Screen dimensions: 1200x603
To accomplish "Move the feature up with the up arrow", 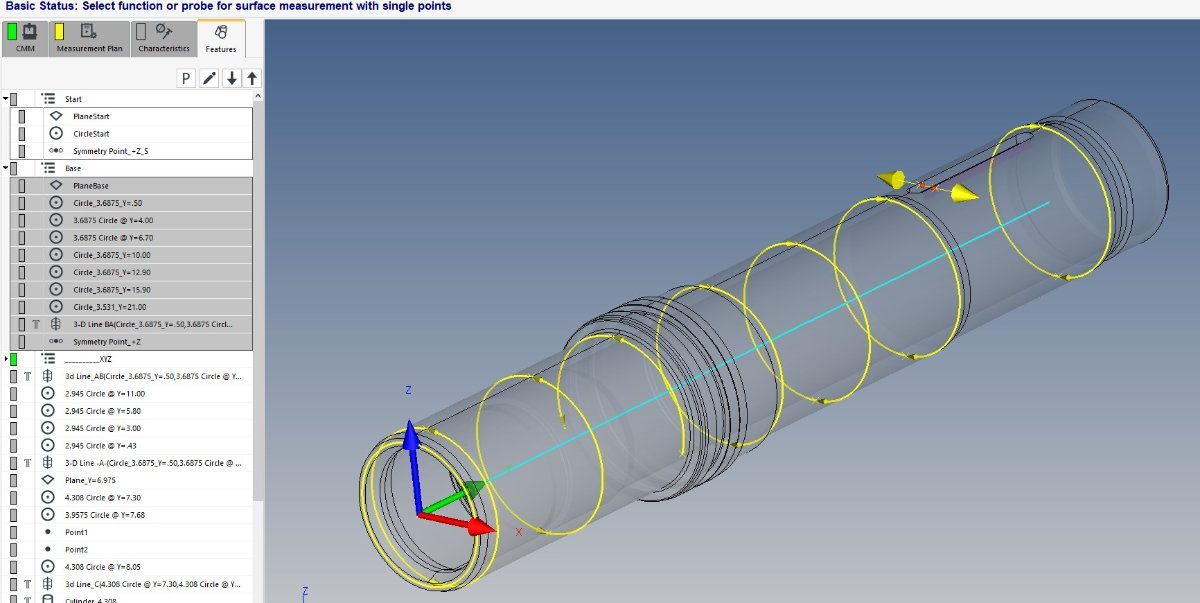I will [252, 78].
